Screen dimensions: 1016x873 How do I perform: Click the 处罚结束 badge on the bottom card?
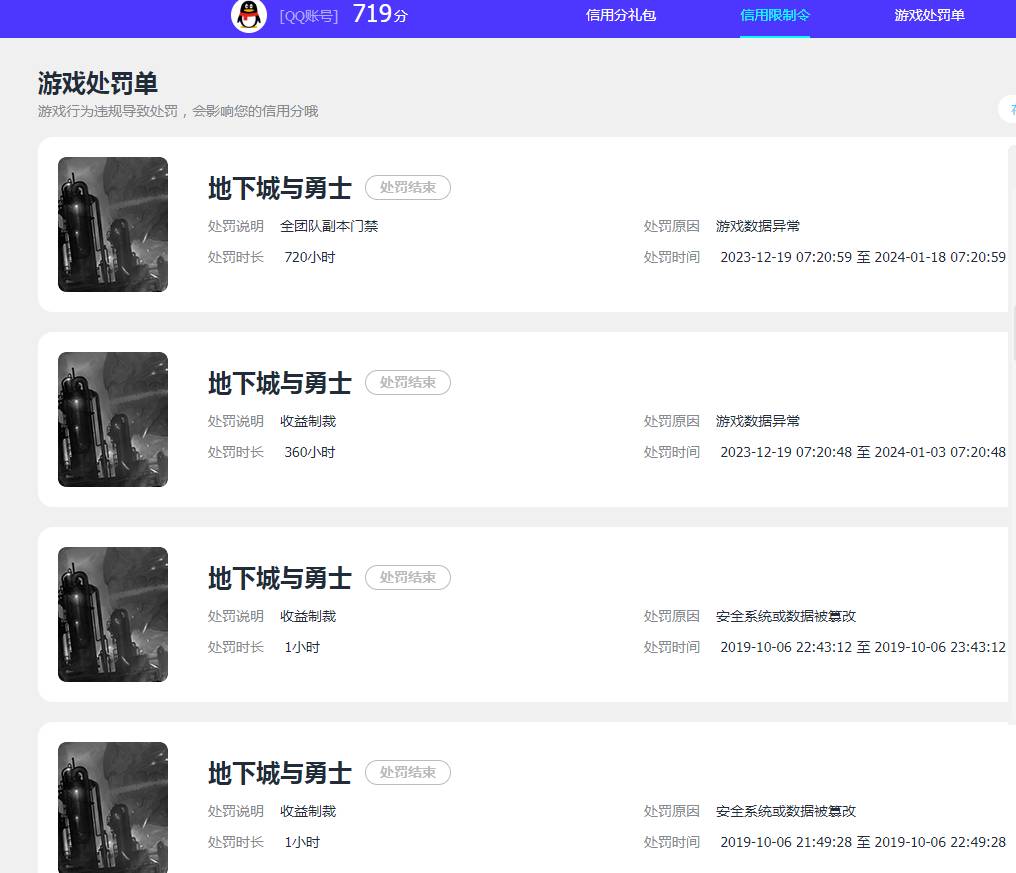click(407, 772)
